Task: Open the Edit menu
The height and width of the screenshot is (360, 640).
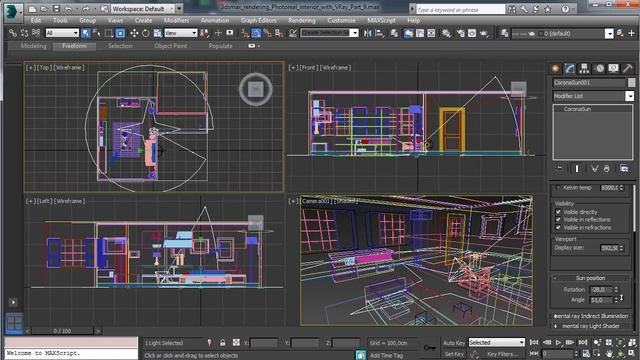Action: tap(36, 20)
